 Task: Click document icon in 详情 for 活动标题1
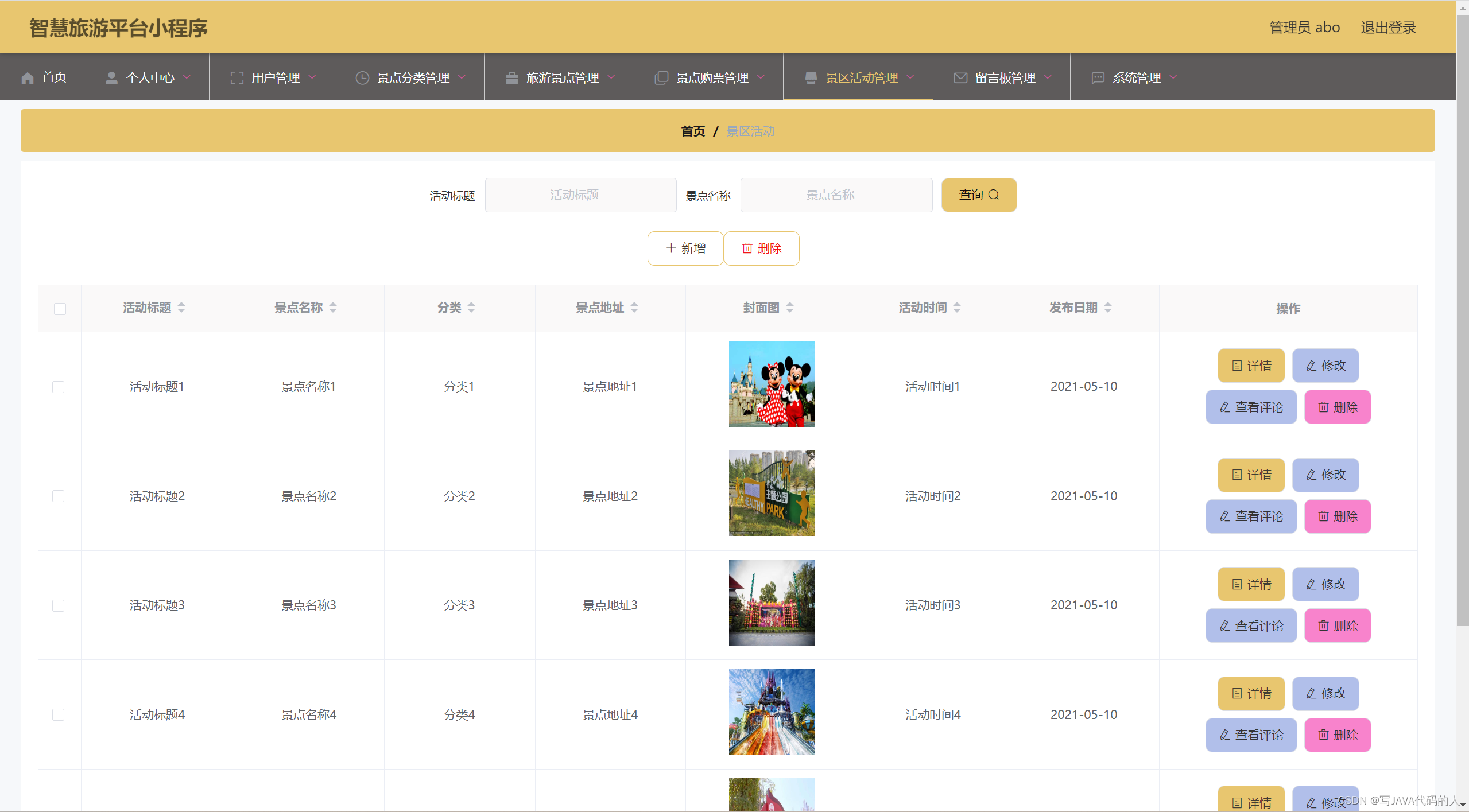[1237, 366]
